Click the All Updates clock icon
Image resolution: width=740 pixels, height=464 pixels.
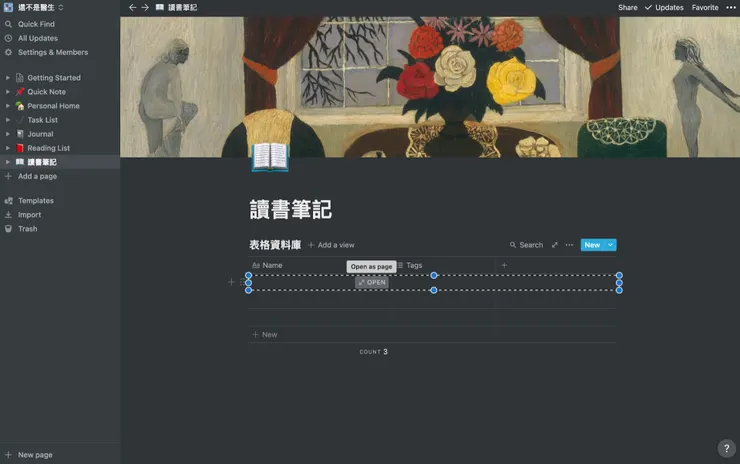pyautogui.click(x=8, y=38)
